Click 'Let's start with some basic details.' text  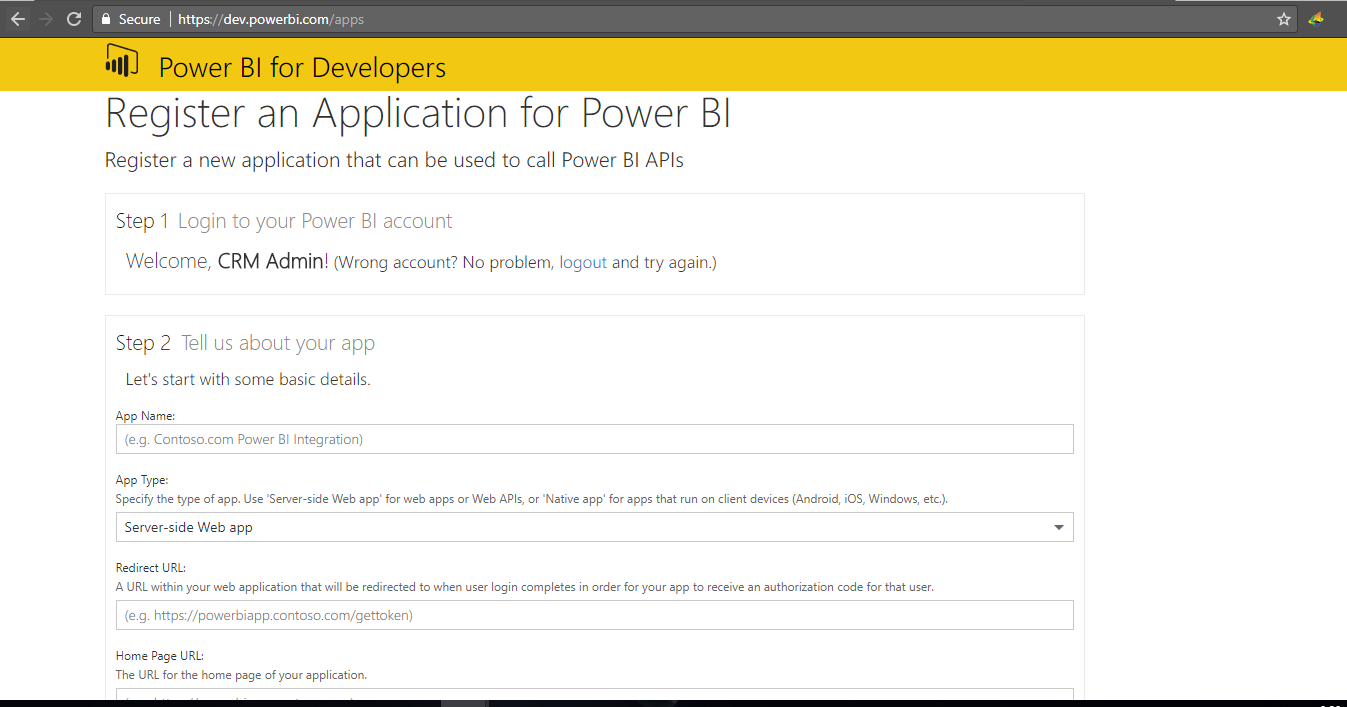click(x=248, y=380)
